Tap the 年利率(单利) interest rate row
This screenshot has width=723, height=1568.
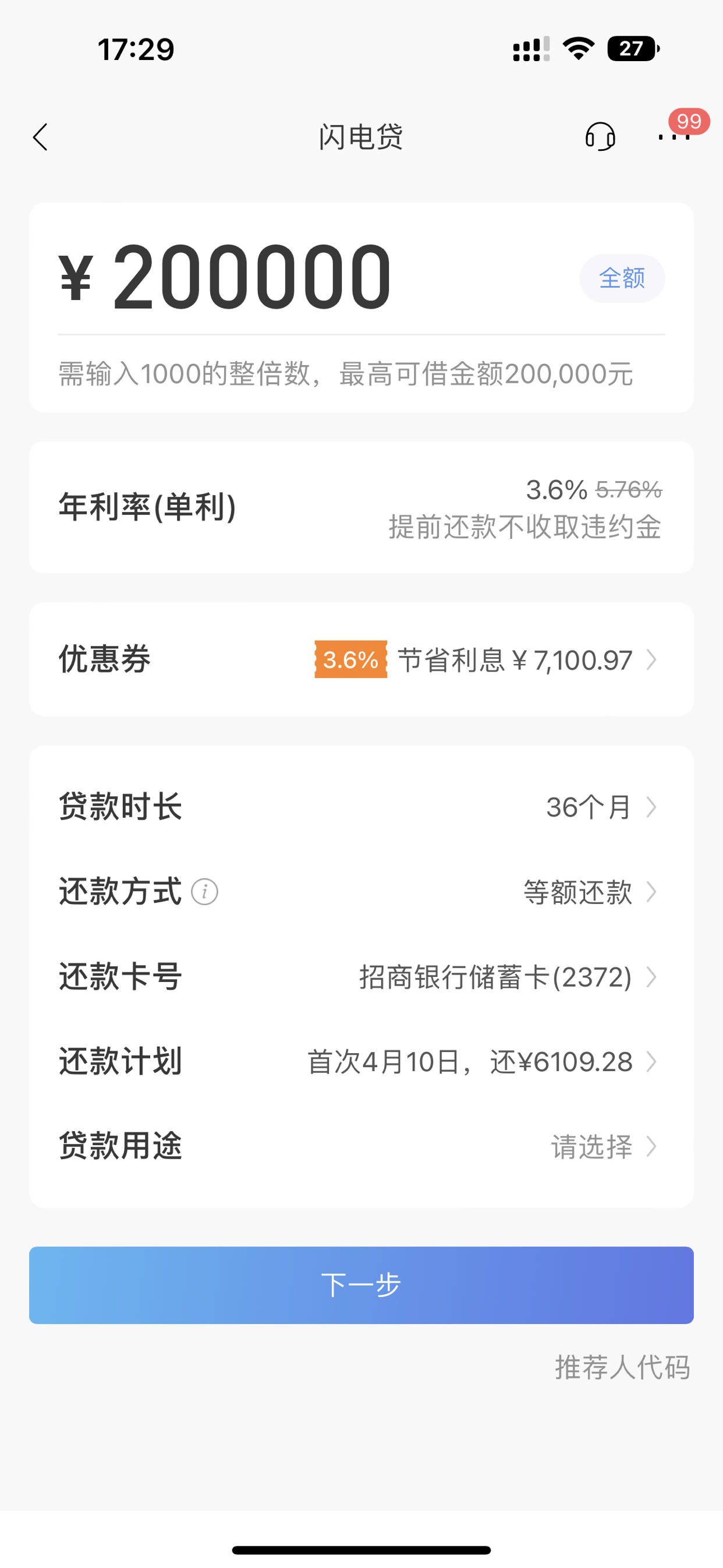[361, 507]
